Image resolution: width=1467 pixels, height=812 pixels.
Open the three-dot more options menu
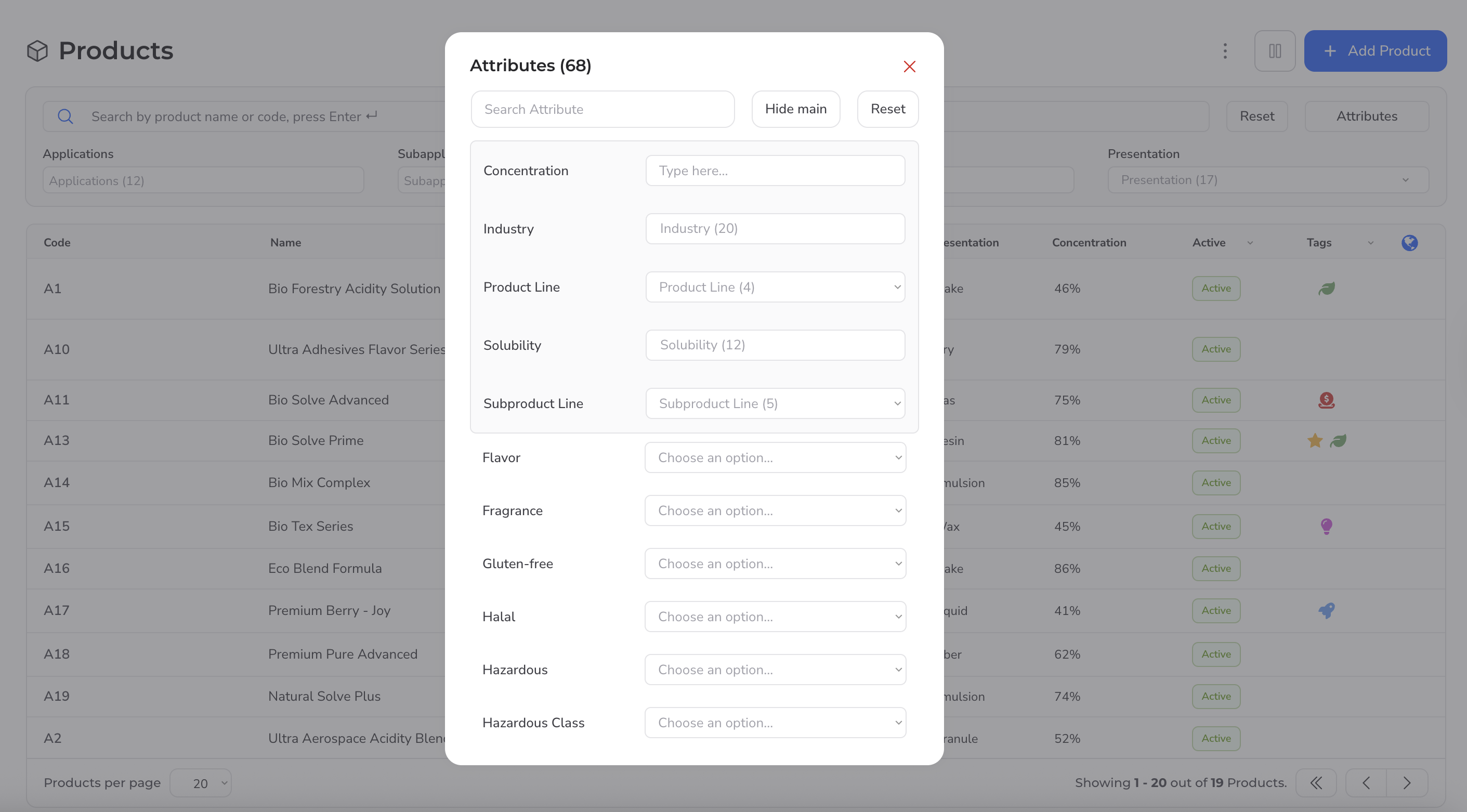point(1225,51)
